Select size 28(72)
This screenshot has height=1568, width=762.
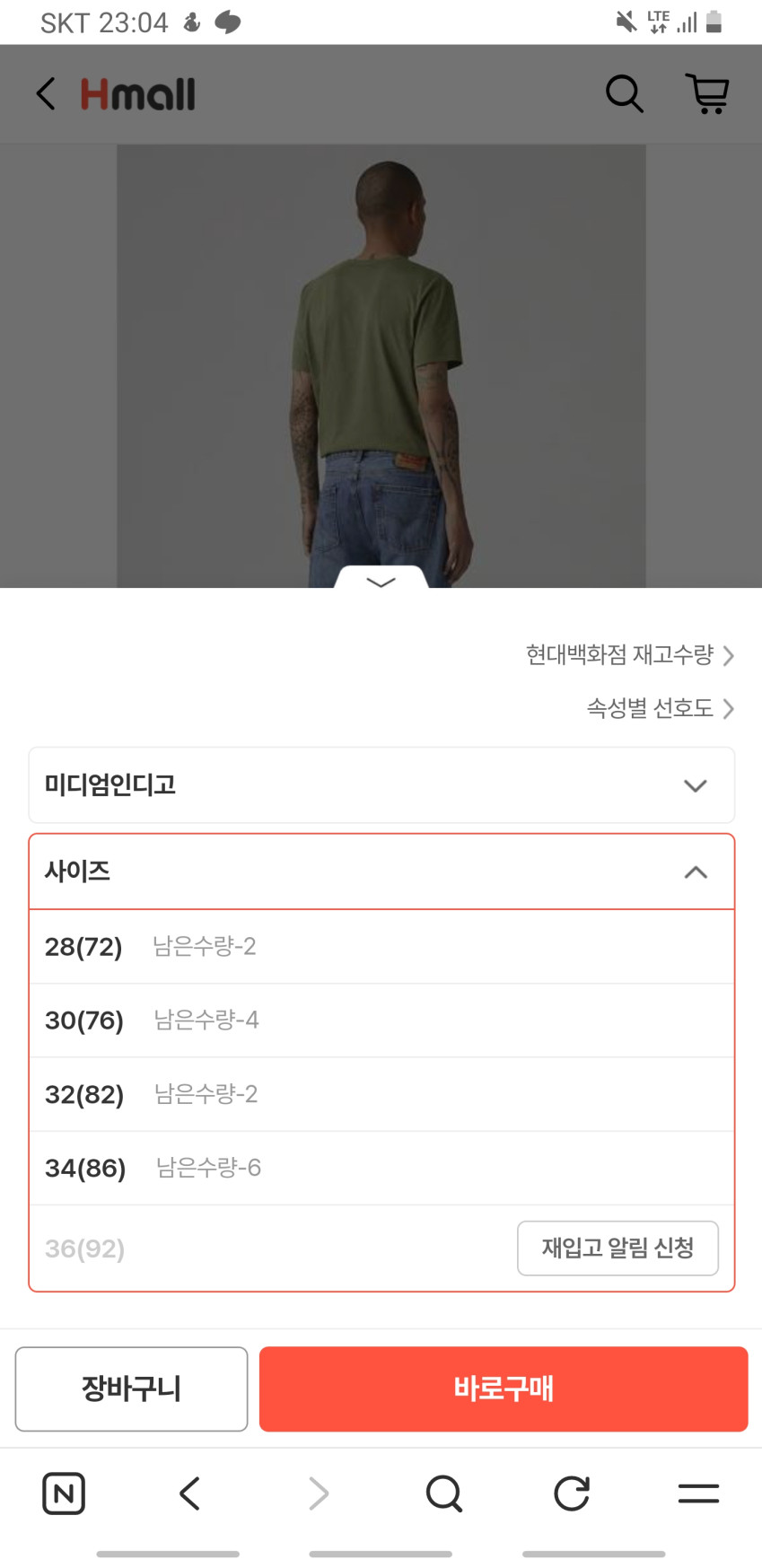tap(381, 947)
